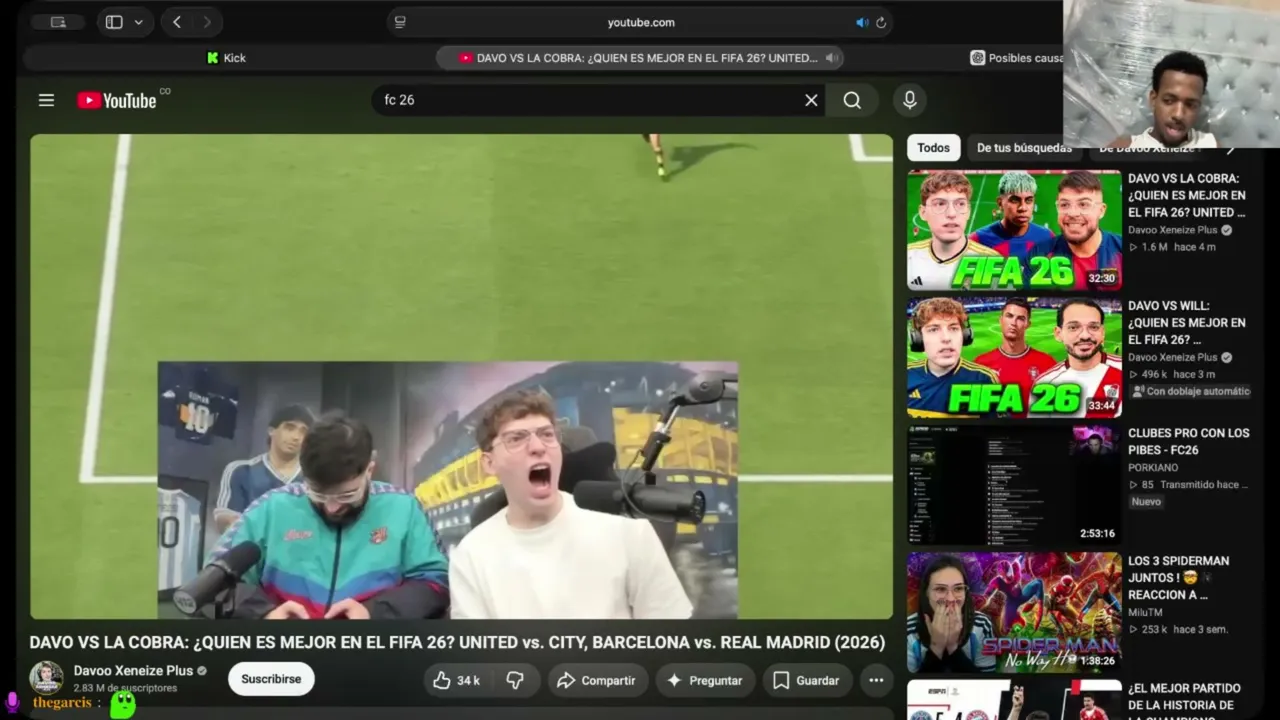Toggle the Safari sidebar
1280x720 pixels.
tap(114, 22)
